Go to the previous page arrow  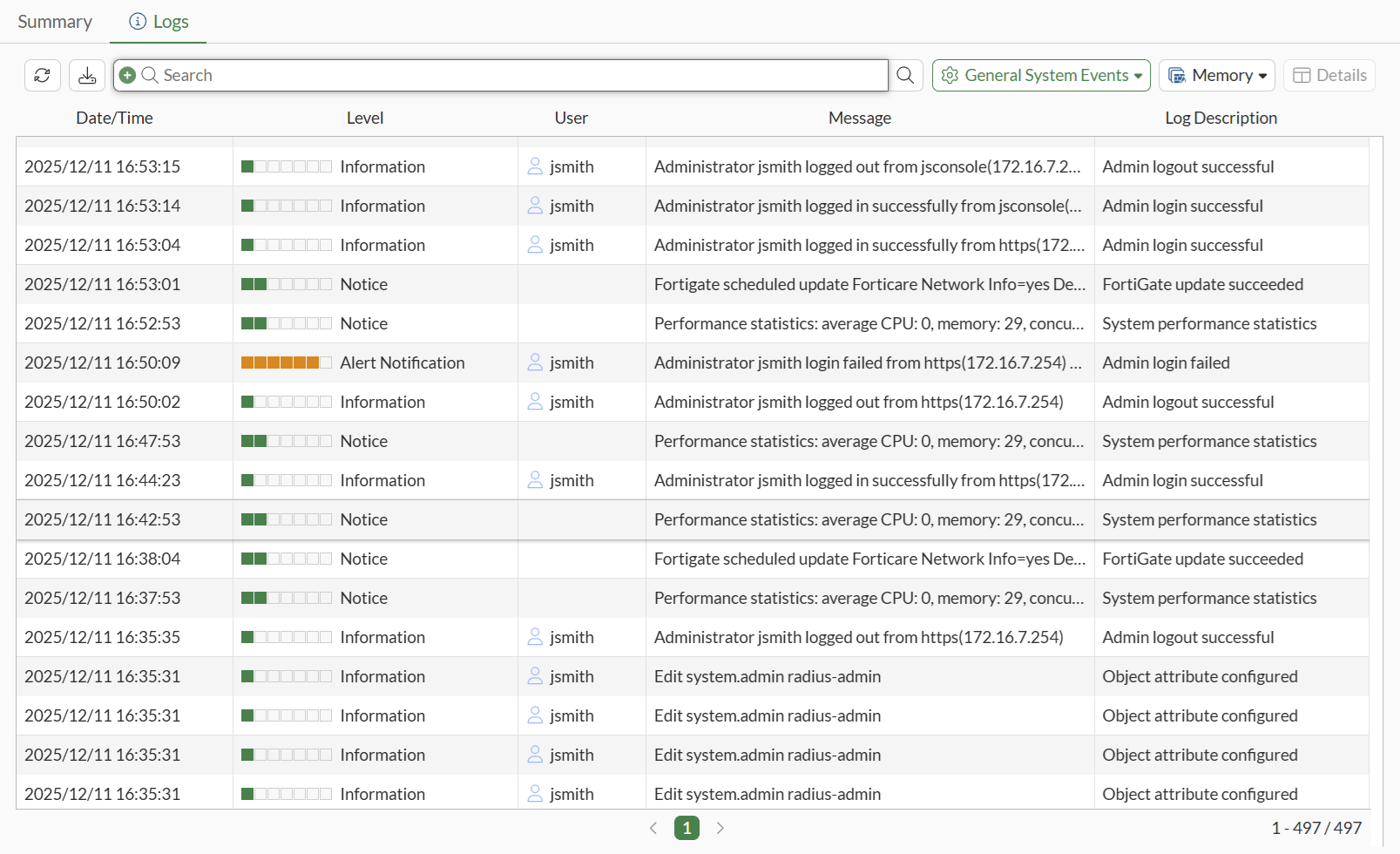[x=653, y=828]
